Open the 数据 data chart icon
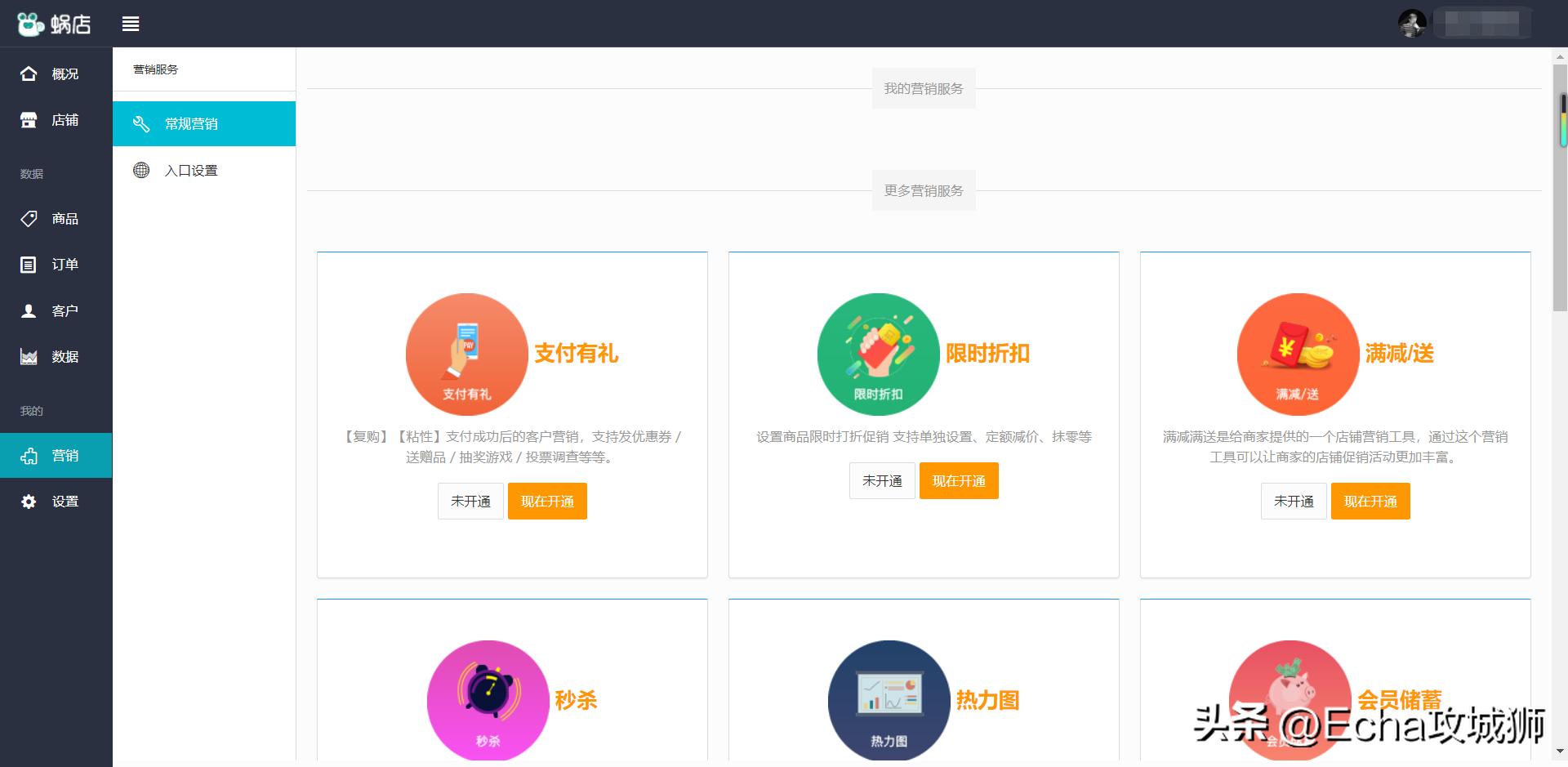This screenshot has height=767, width=1568. coord(29,357)
